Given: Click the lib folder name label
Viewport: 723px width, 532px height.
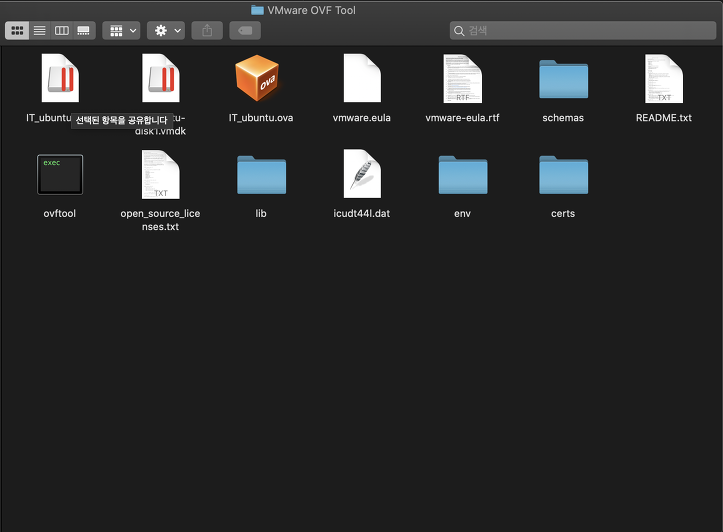Looking at the screenshot, I should point(261,213).
